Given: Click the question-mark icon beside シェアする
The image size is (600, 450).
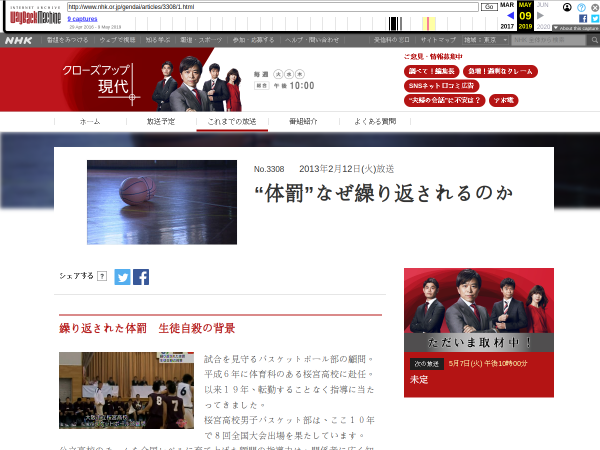Looking at the screenshot, I should pyautogui.click(x=102, y=276).
